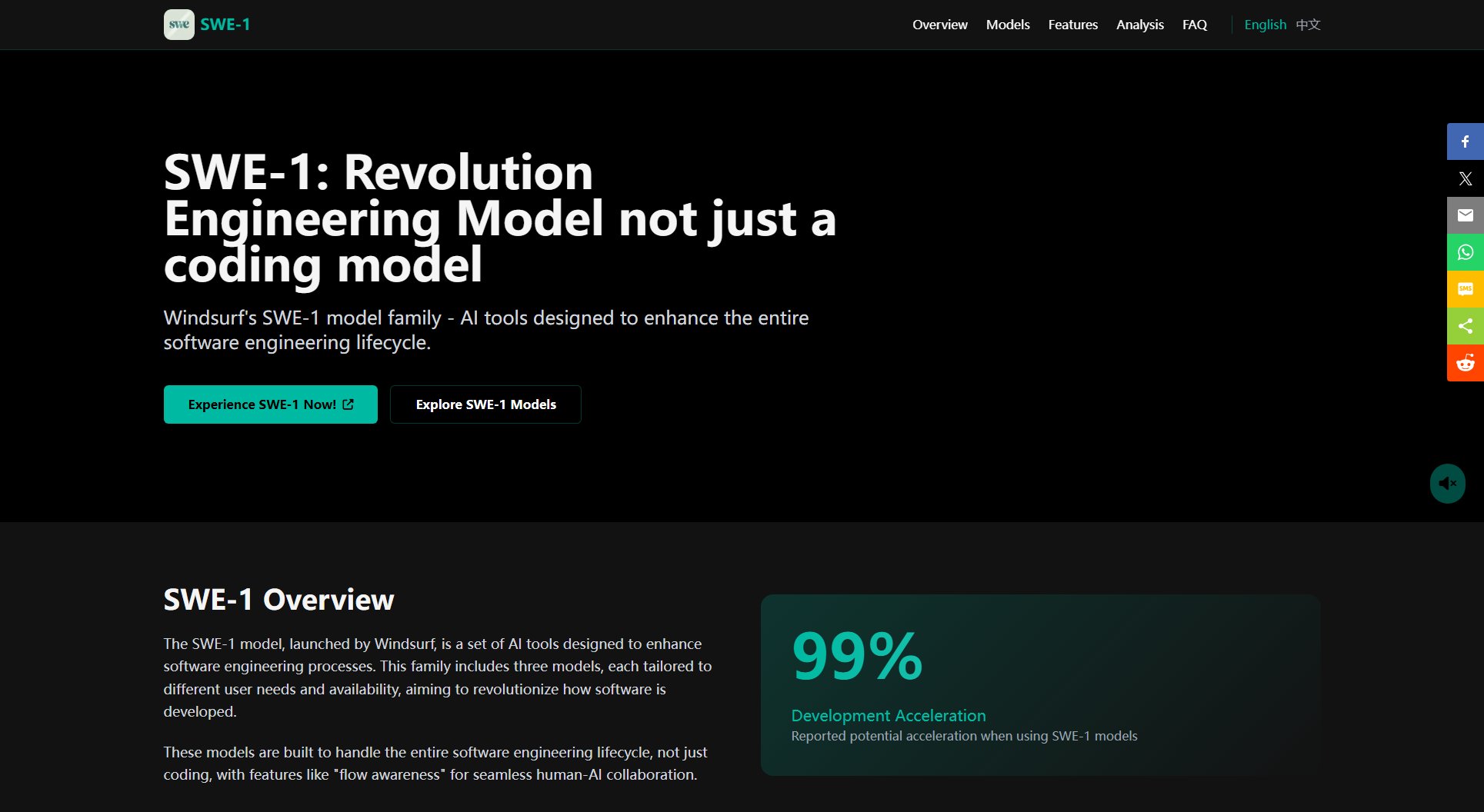Share the page on Facebook
Screen dimensions: 1484x812
coord(1465,141)
